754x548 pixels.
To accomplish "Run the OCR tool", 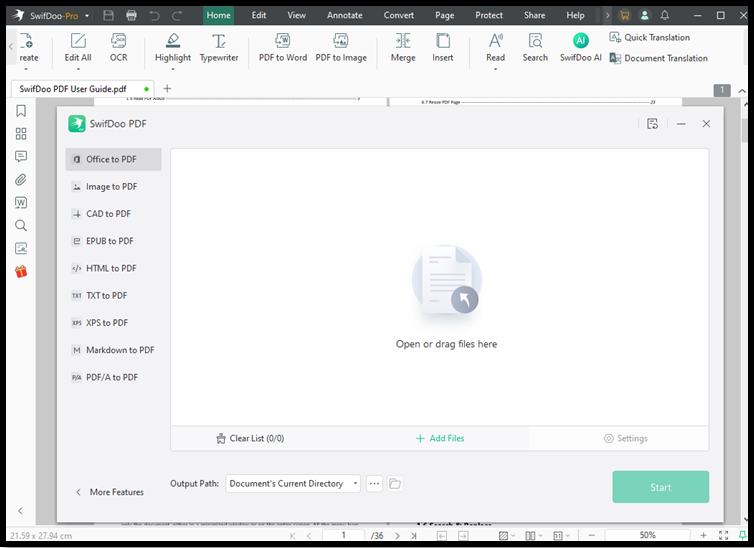I will pos(118,48).
